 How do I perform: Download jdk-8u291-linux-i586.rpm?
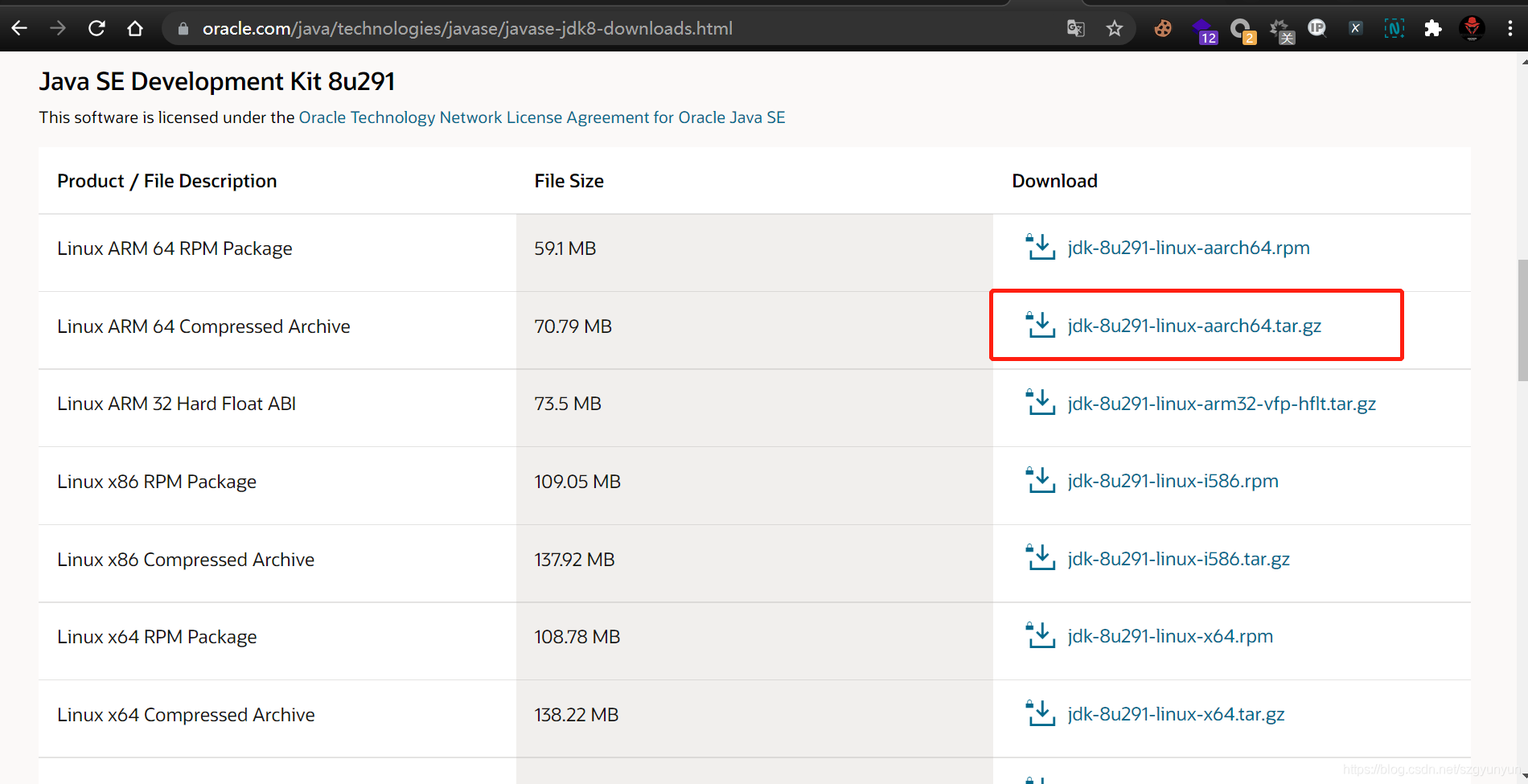coord(1173,481)
